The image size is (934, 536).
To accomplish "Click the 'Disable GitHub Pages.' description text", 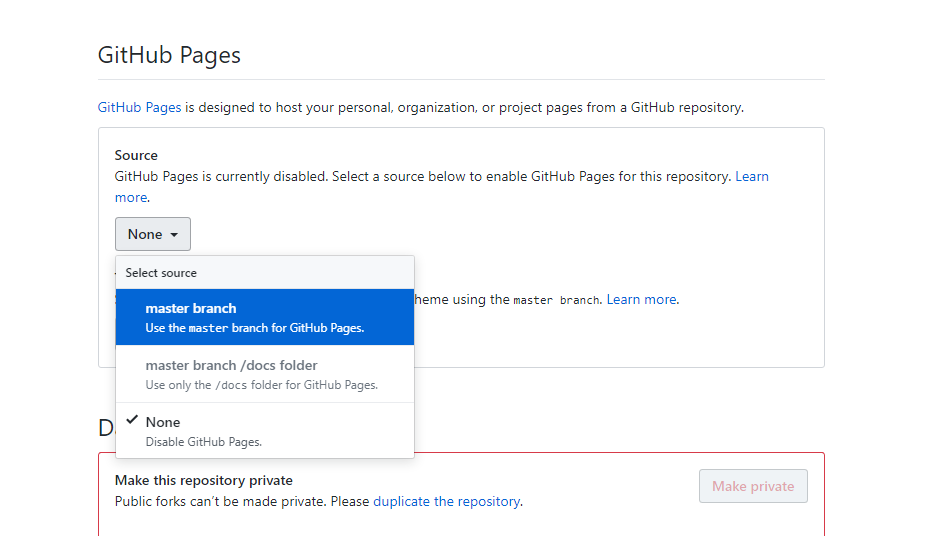I will pos(204,441).
